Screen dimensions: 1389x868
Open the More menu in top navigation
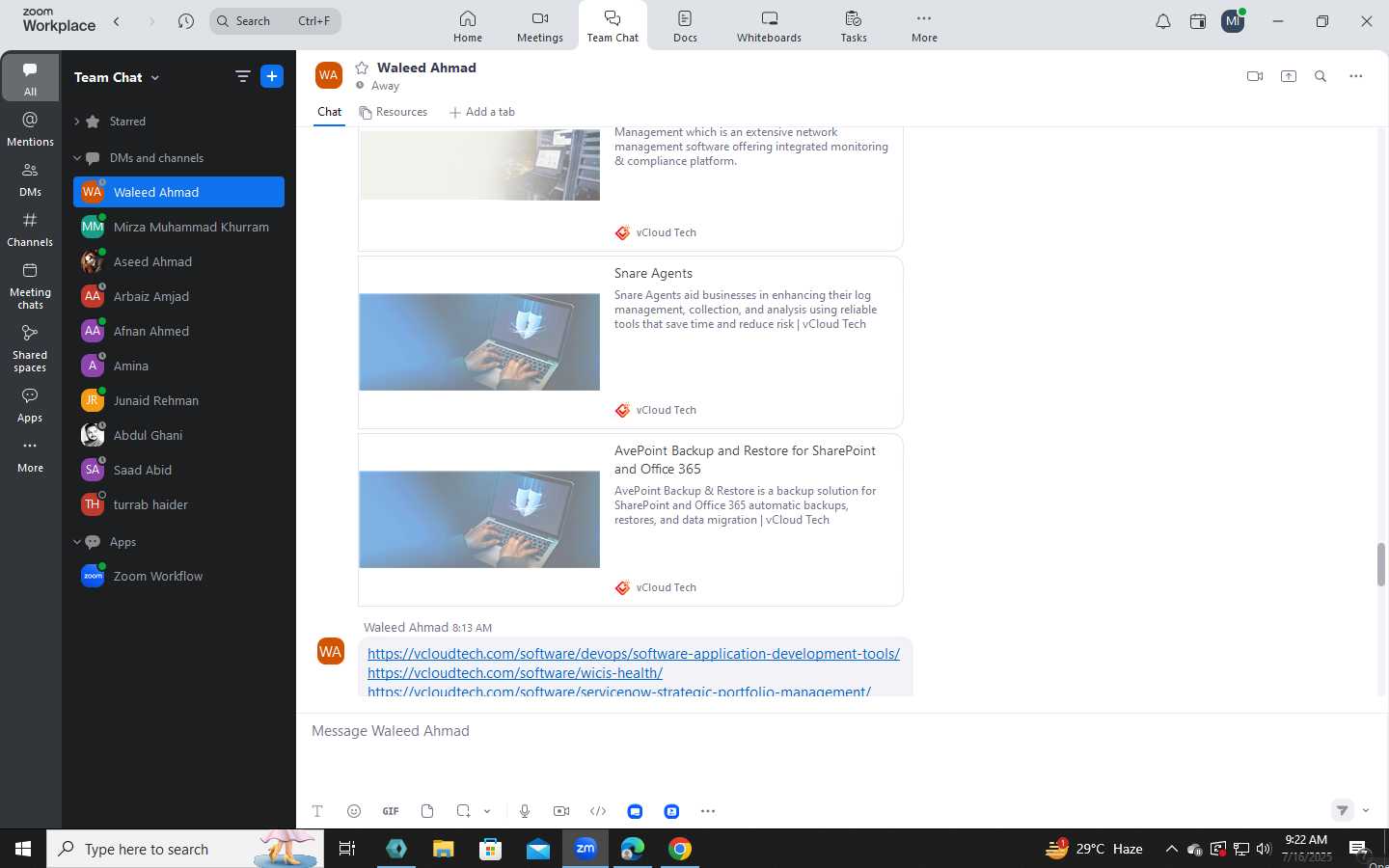click(x=924, y=26)
